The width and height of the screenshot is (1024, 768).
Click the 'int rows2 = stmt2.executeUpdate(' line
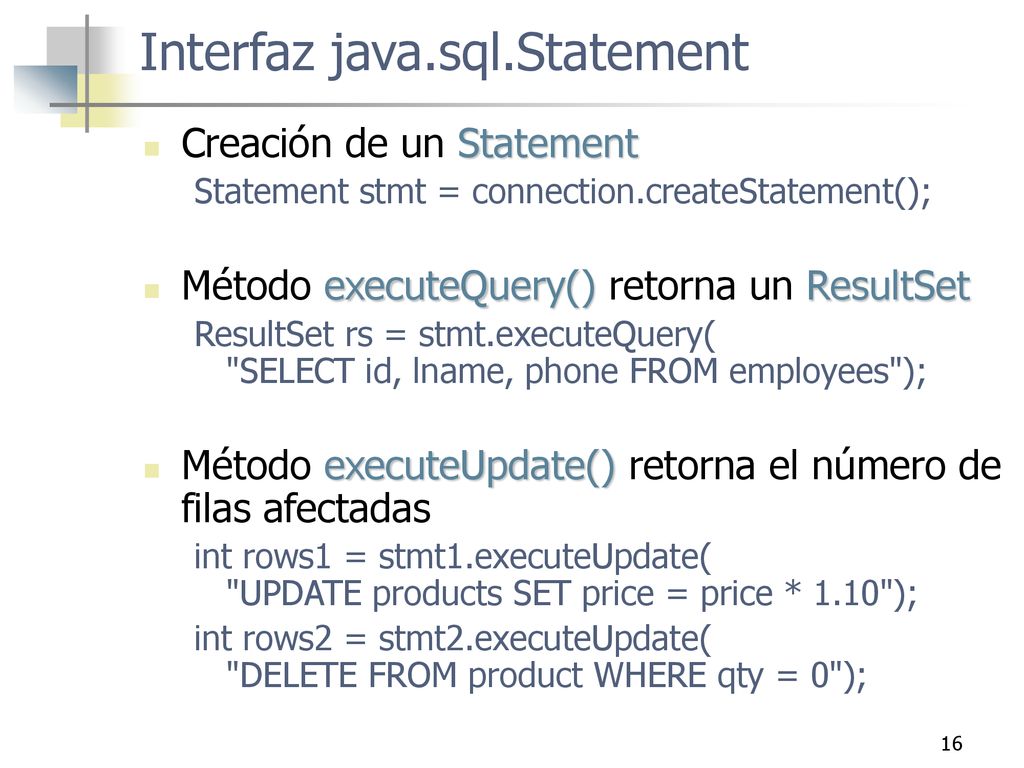coord(453,639)
